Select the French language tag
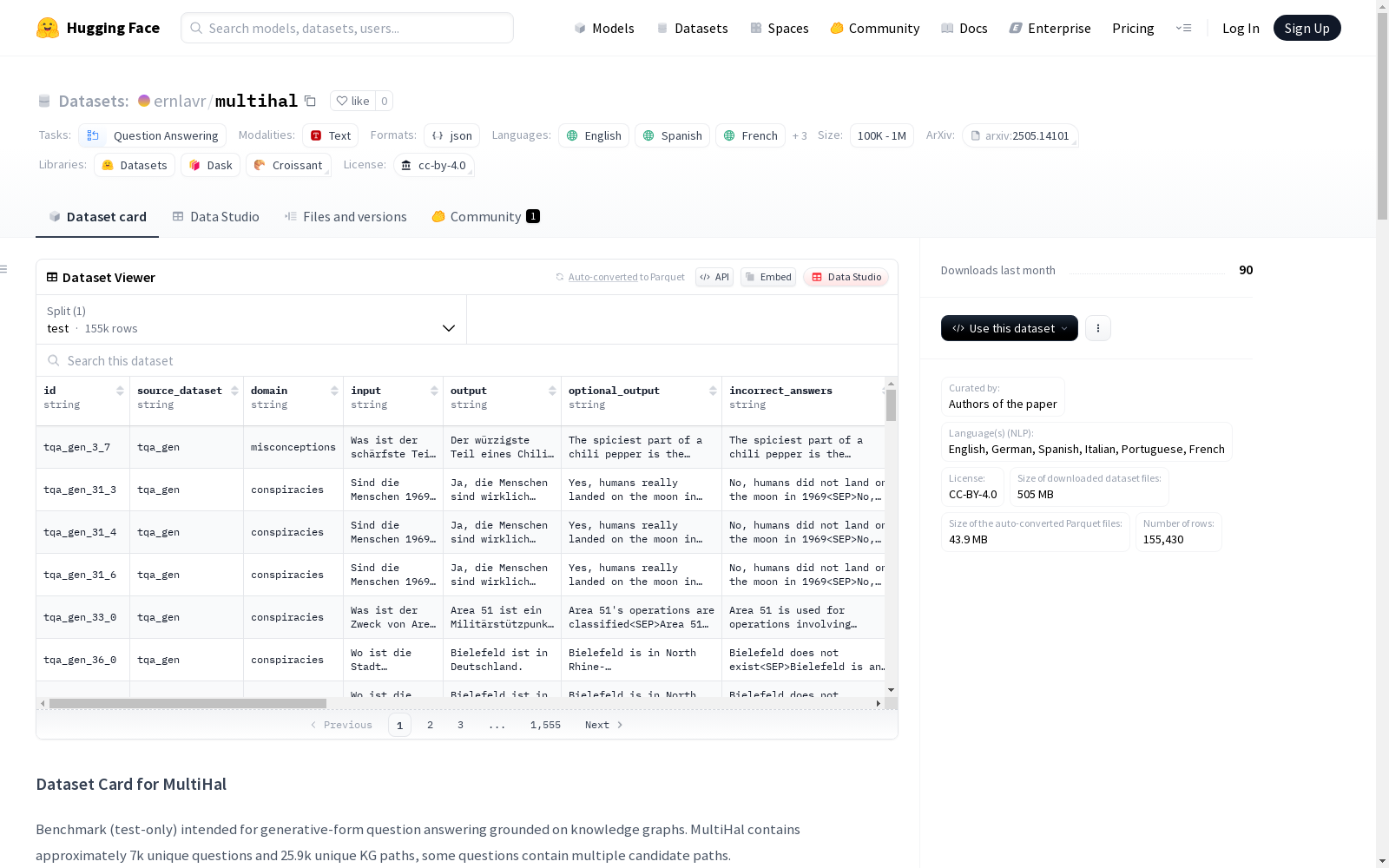This screenshot has width=1389, height=868. 751,135
